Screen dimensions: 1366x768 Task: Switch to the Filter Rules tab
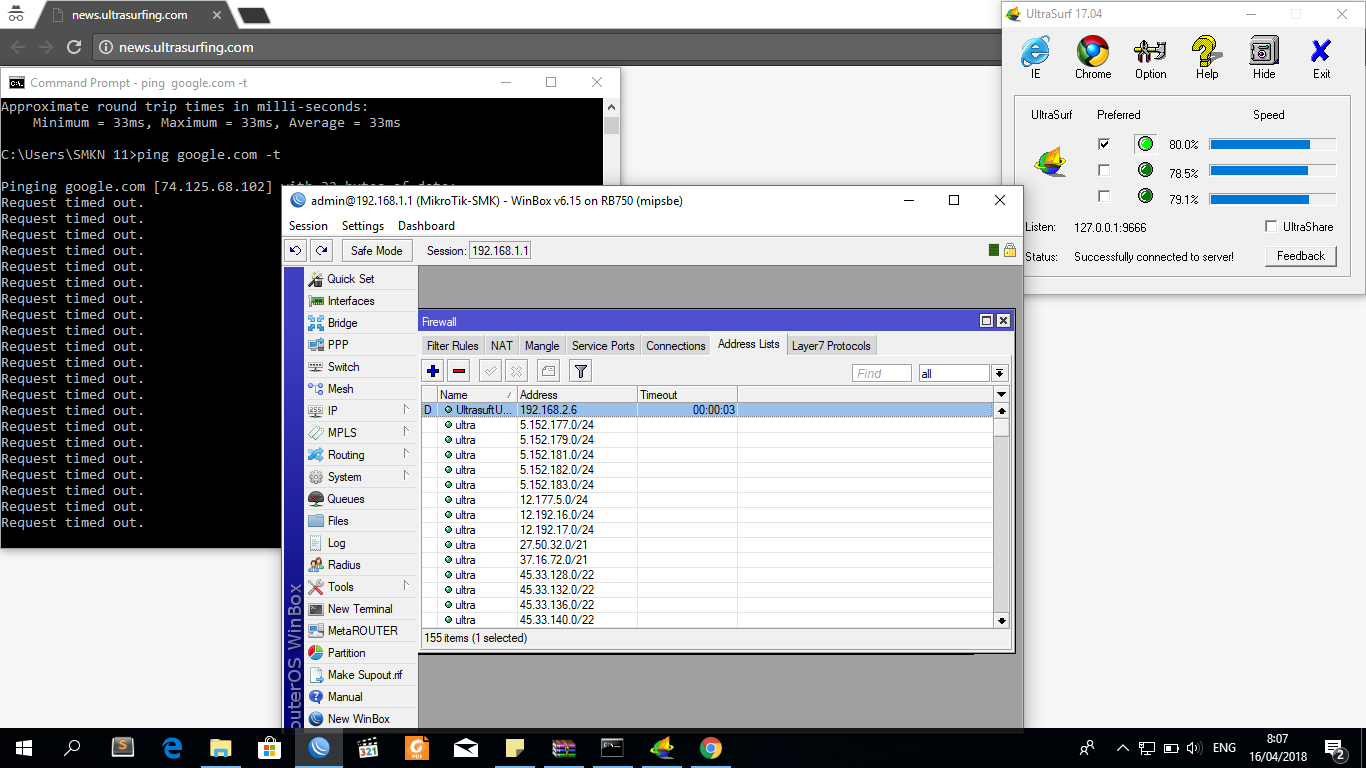click(x=453, y=346)
